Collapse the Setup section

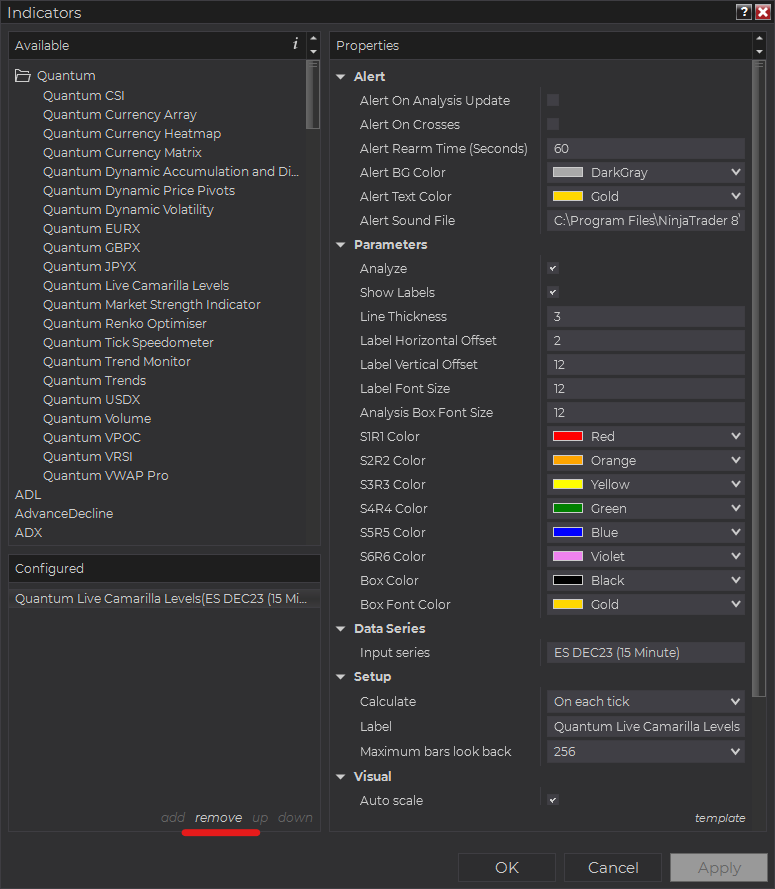341,677
